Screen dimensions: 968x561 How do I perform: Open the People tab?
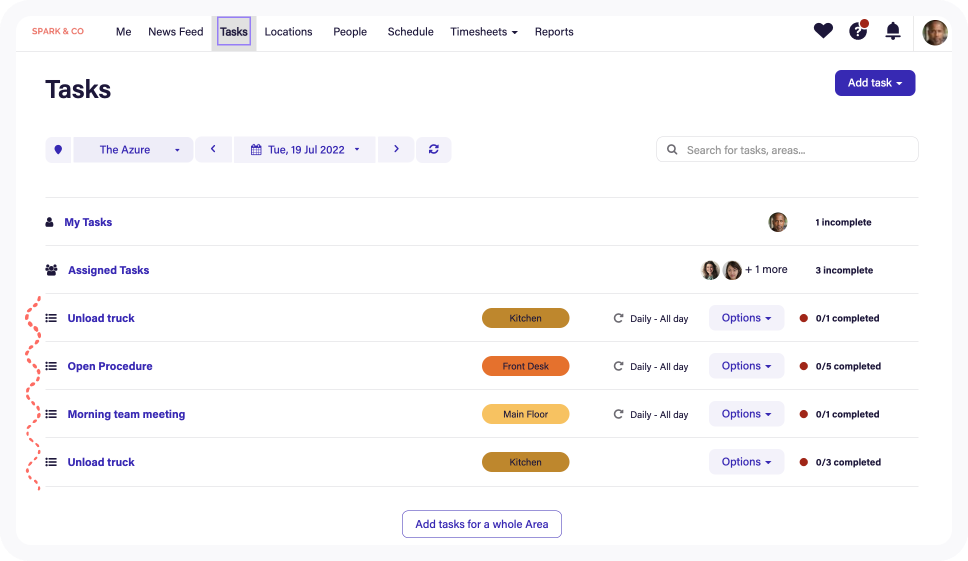point(350,32)
